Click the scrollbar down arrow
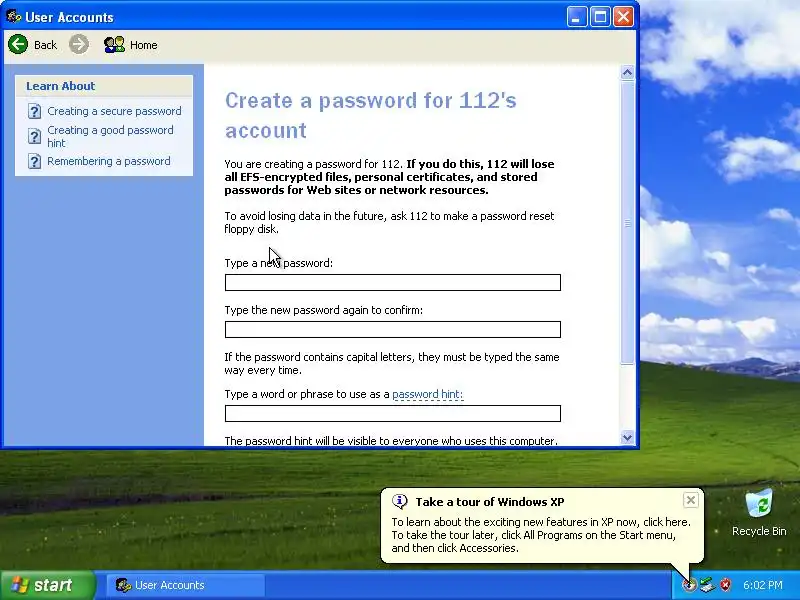This screenshot has height=600, width=800. click(x=627, y=437)
